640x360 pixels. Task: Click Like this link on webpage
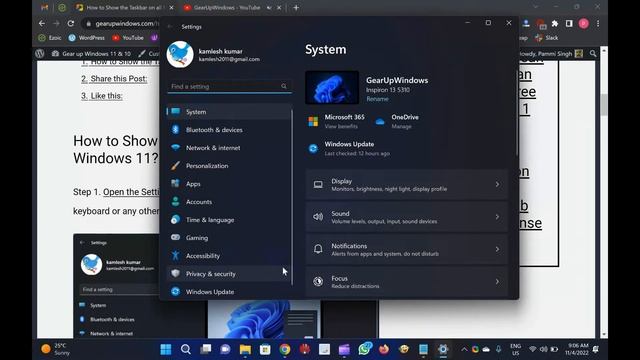coord(107,96)
